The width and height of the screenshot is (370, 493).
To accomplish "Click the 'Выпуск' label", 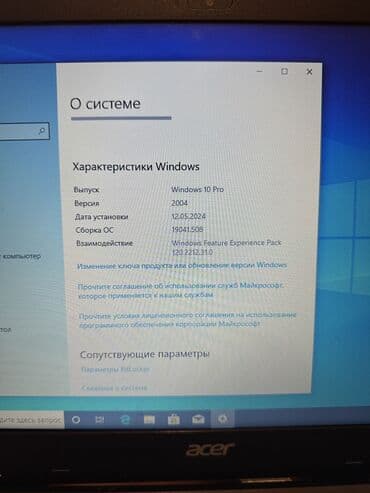I will 87,190.
